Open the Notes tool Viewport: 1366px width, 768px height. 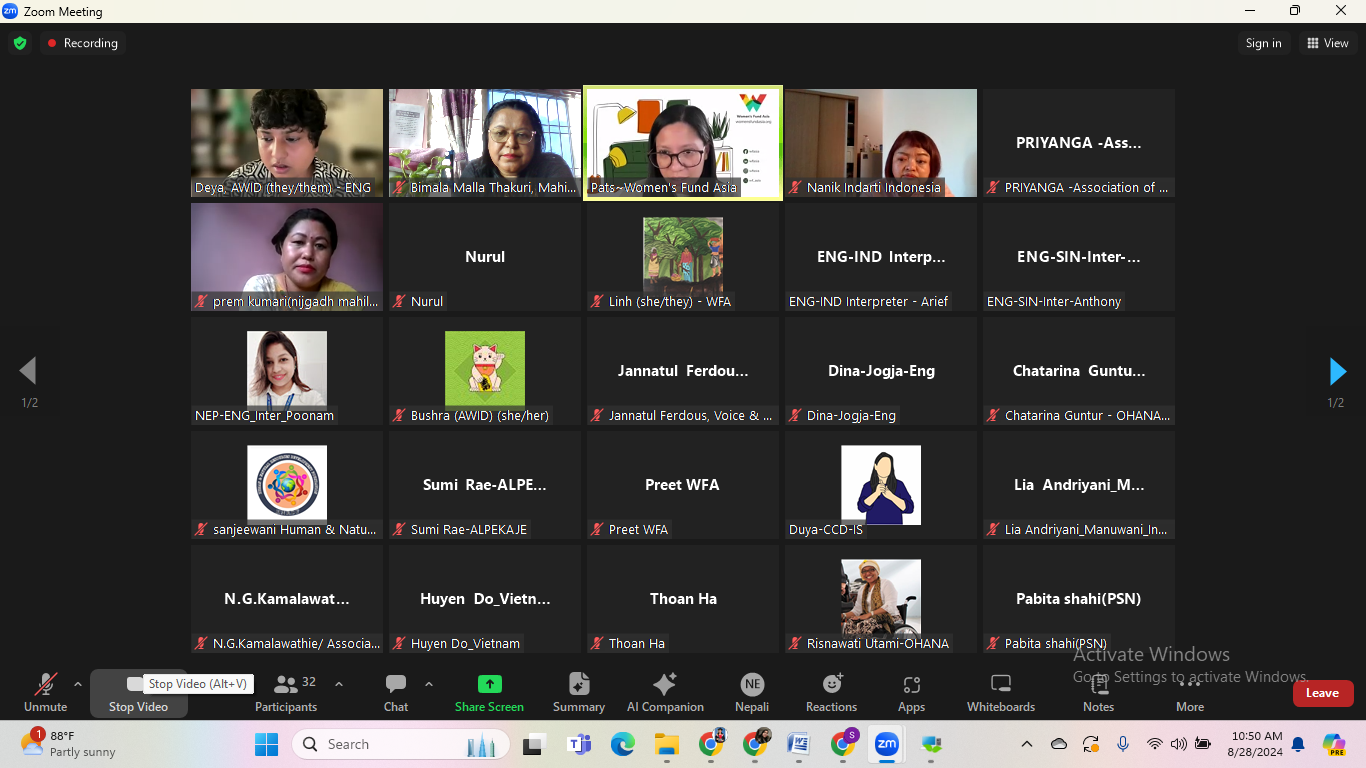pyautogui.click(x=1098, y=692)
